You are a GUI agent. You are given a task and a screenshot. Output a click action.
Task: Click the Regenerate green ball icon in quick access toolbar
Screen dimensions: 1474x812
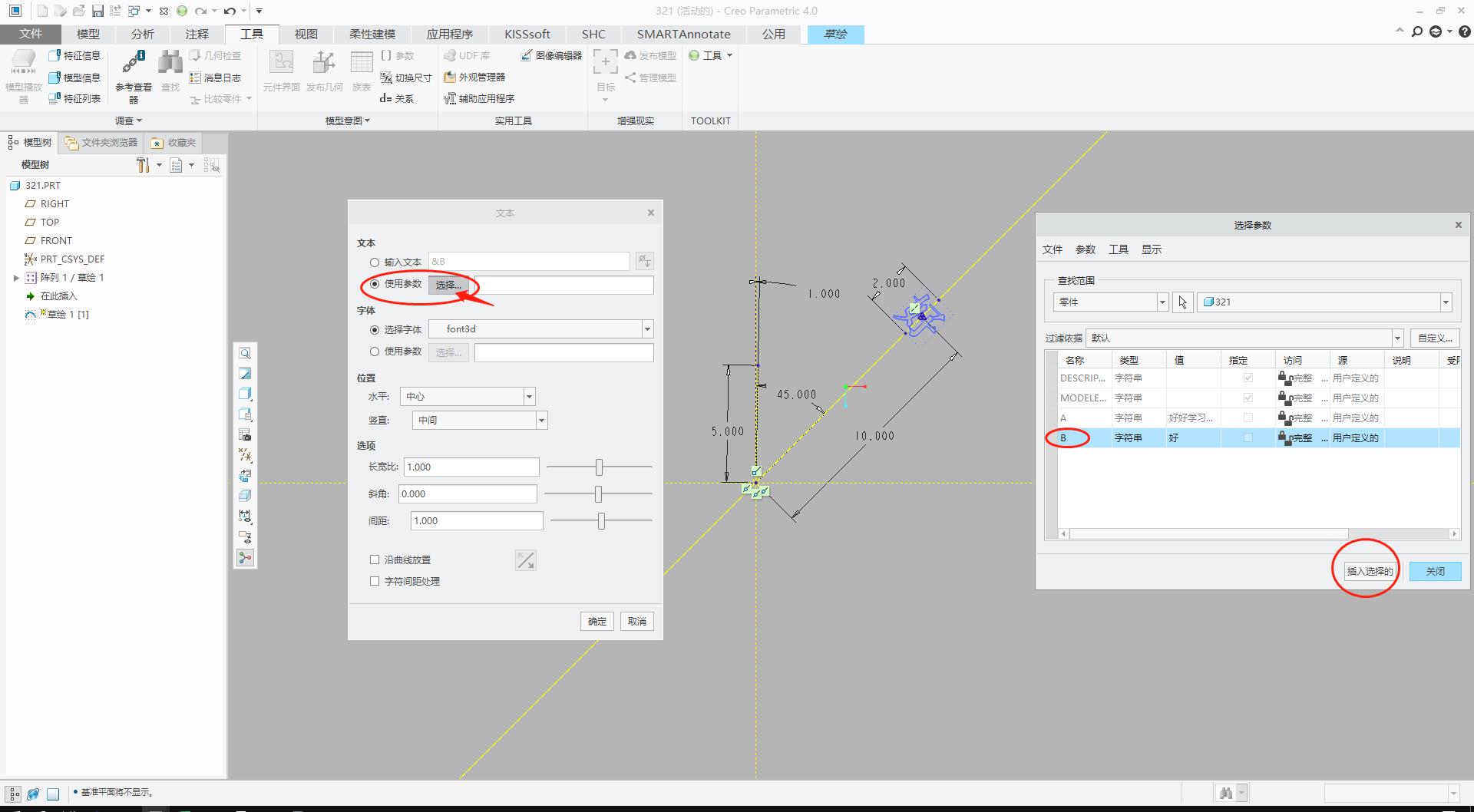182,11
